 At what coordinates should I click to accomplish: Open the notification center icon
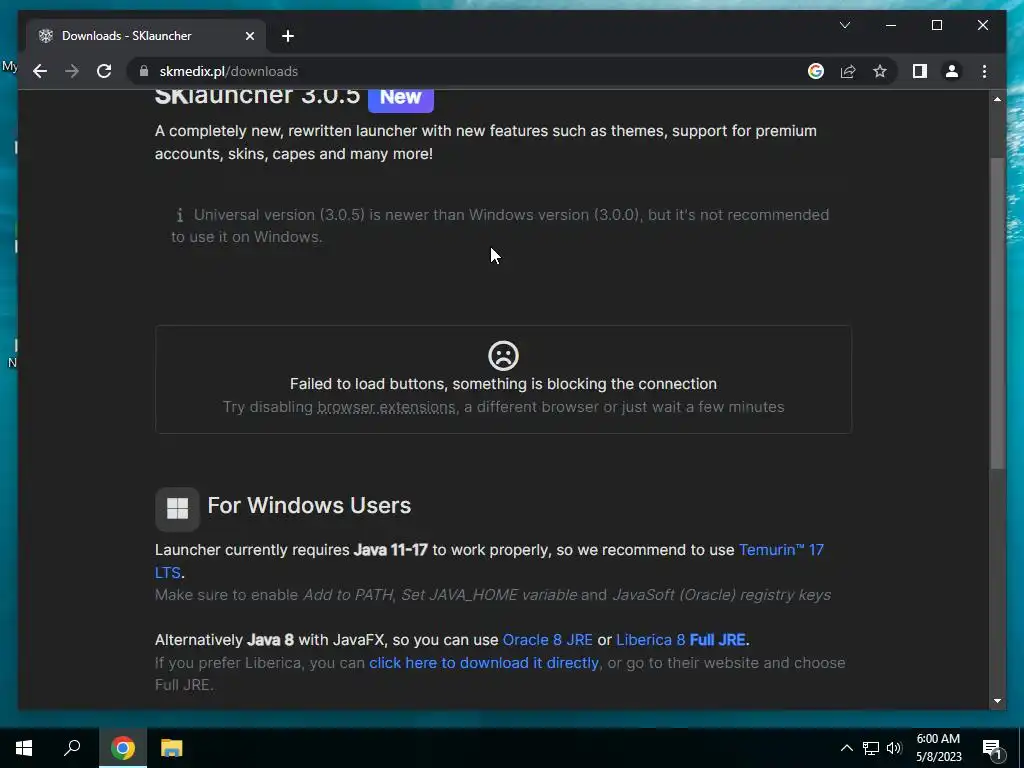click(x=992, y=748)
